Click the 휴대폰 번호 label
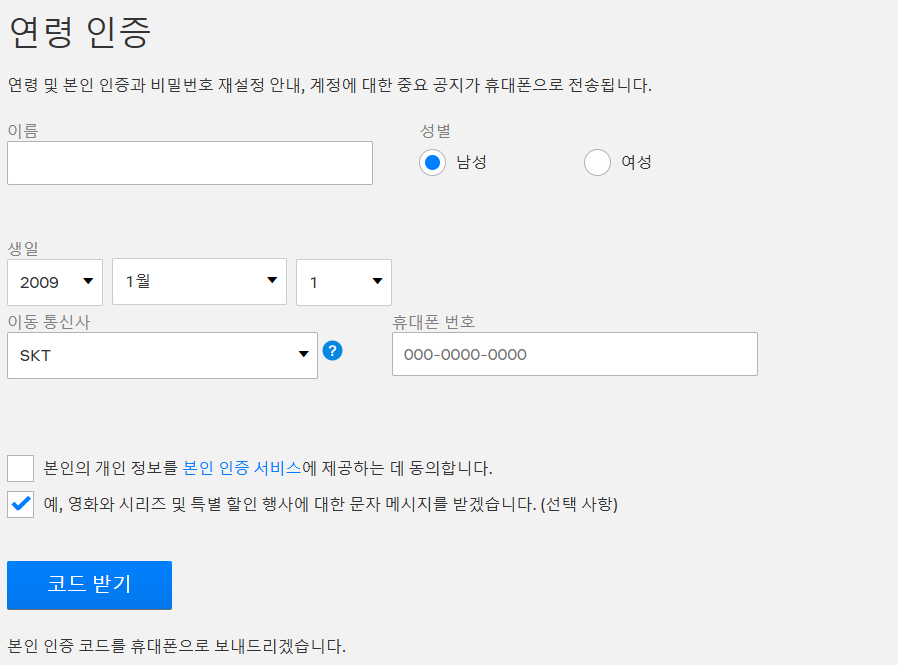Screen dimensions: 898x665 pyautogui.click(x=434, y=322)
